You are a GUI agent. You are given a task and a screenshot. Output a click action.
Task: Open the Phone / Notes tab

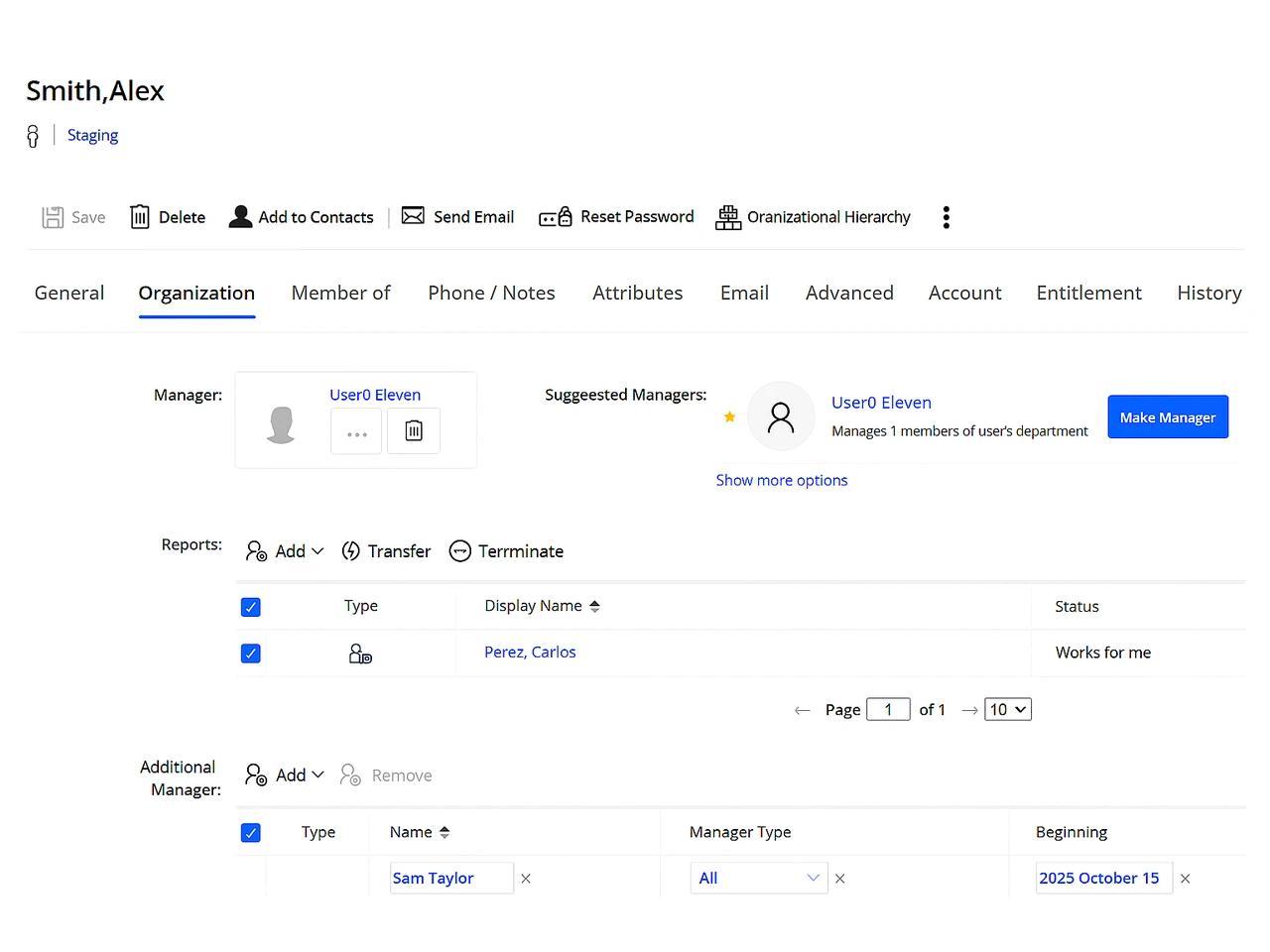click(x=491, y=293)
